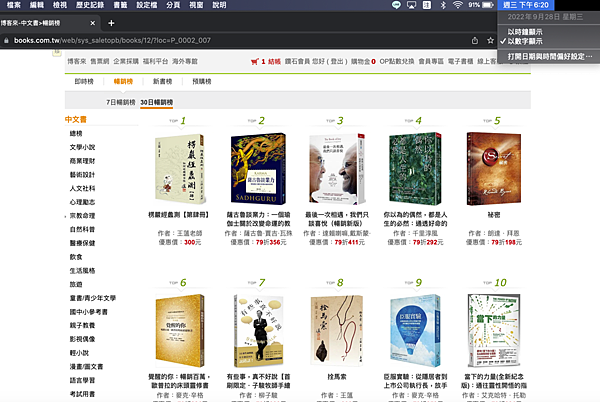This screenshot has height=402, width=600.
Task: Switch to the 即時榜 tab
Action: [84, 81]
